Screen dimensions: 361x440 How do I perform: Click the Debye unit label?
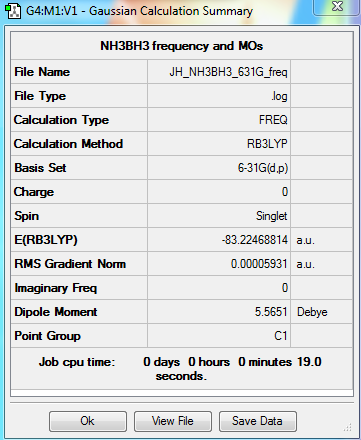tap(312, 312)
